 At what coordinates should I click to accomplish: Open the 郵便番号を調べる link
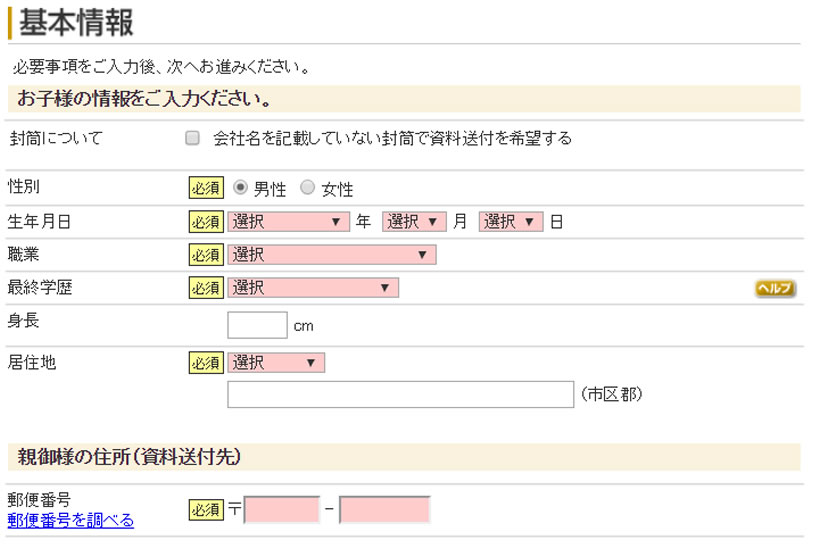click(x=70, y=520)
